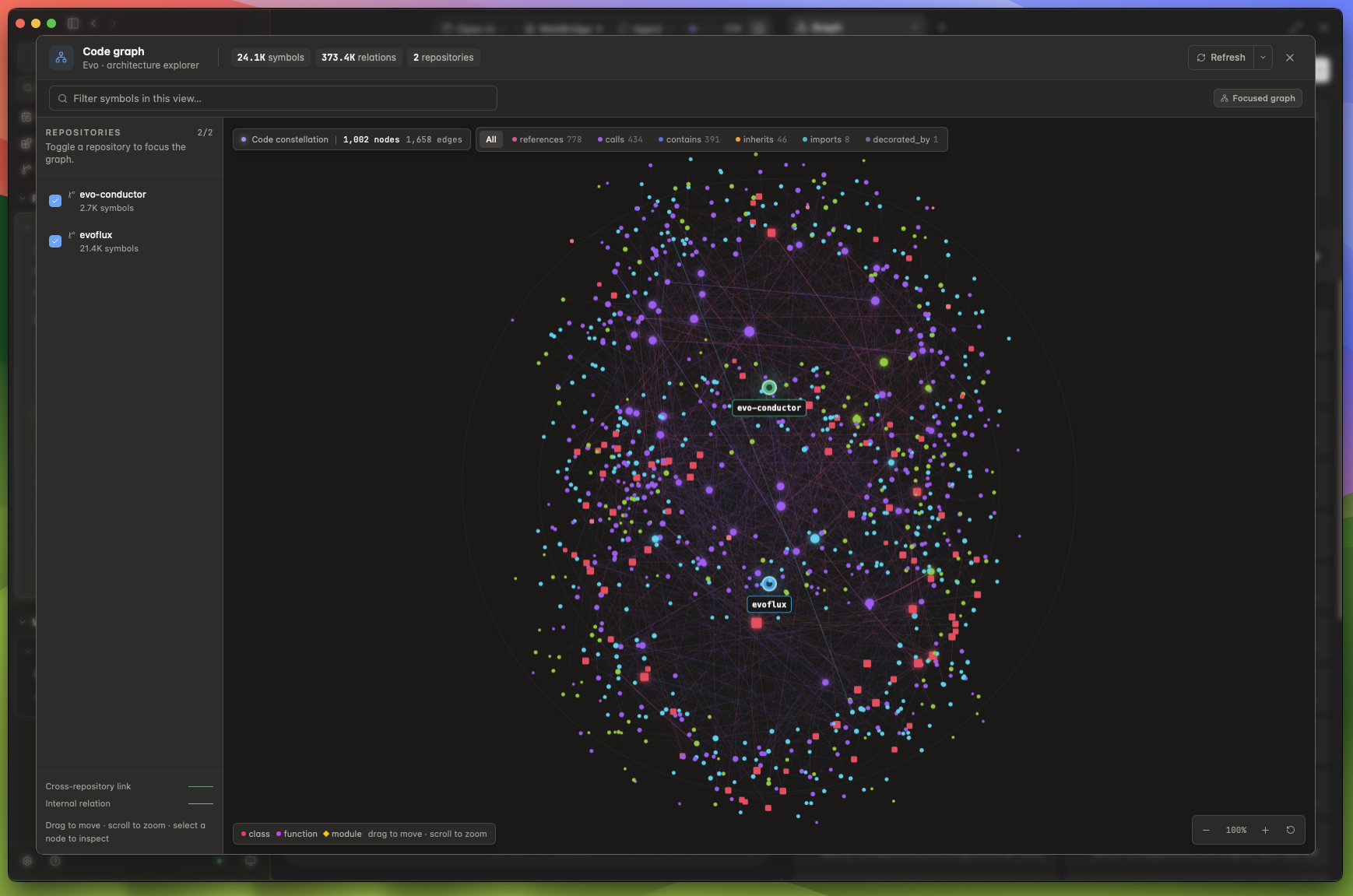Click the Code constellation label

[x=290, y=140]
